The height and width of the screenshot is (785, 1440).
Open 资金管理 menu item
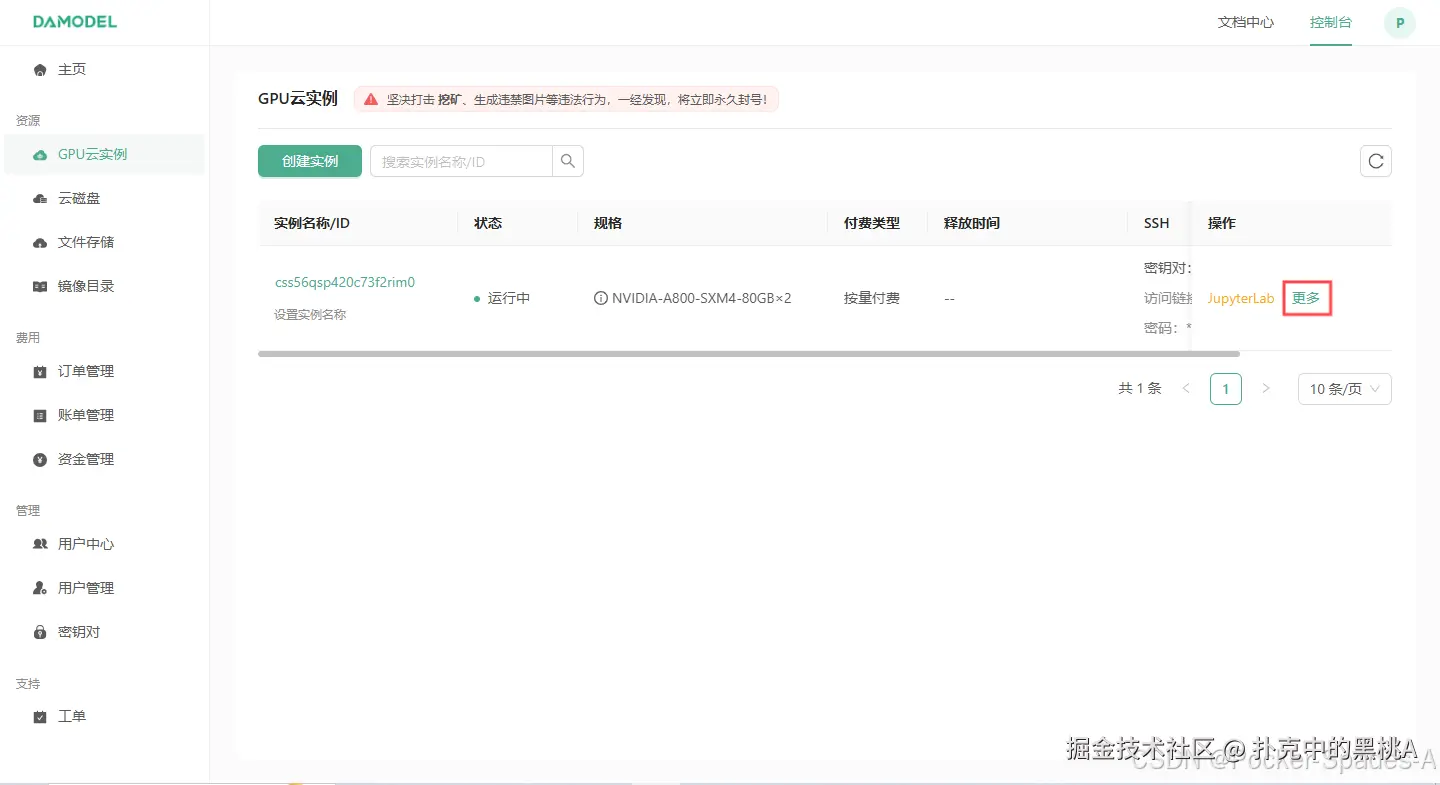point(104,460)
